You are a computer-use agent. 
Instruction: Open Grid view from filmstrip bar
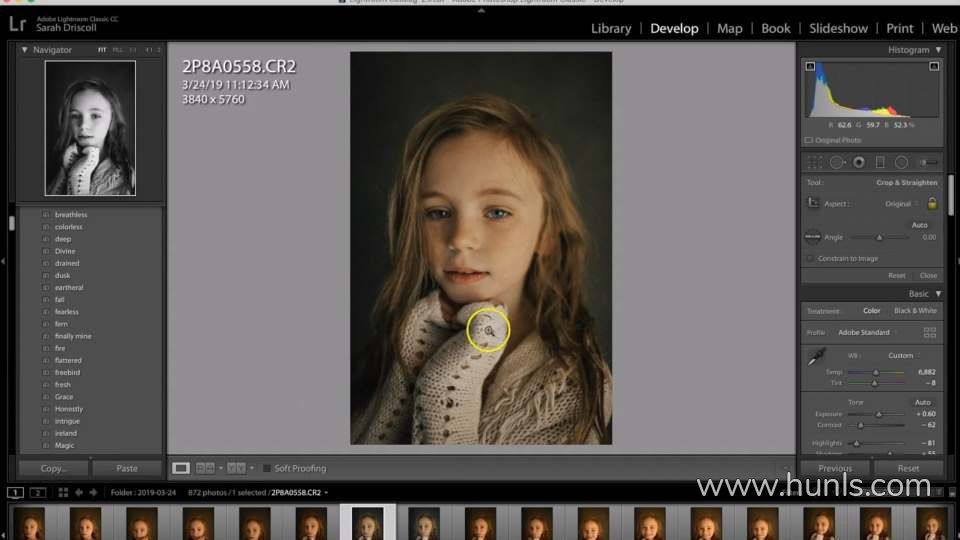pyautogui.click(x=62, y=492)
